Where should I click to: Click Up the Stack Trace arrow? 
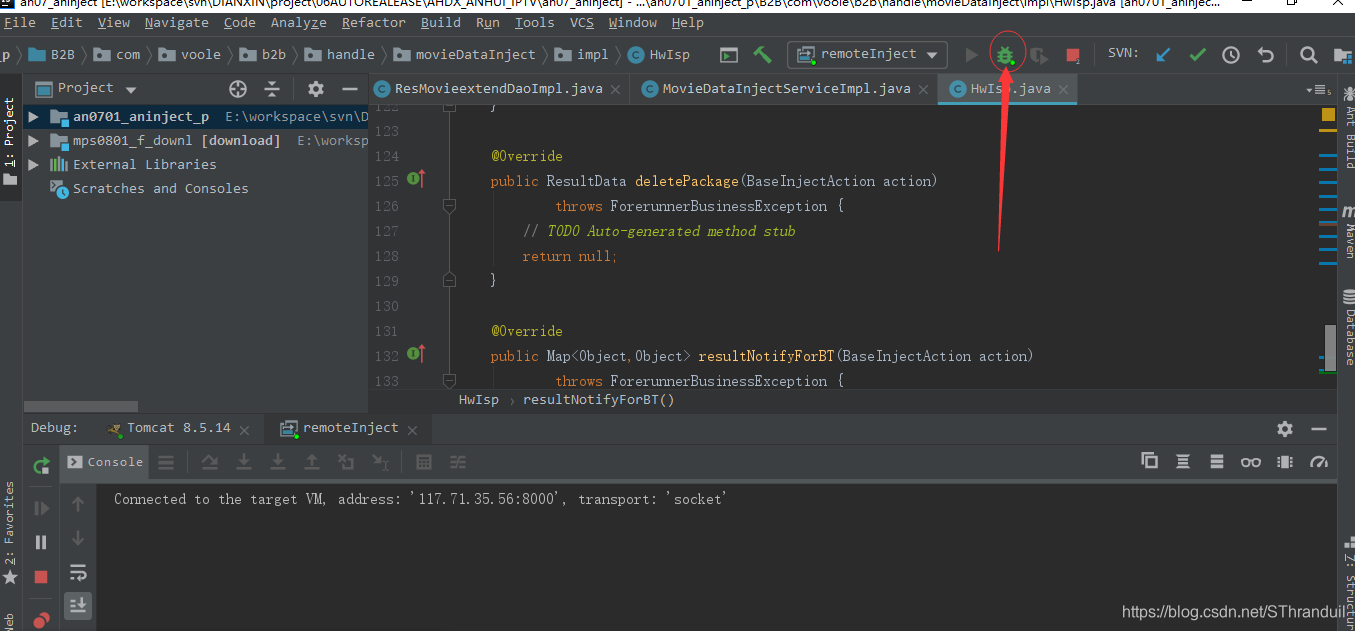point(78,505)
